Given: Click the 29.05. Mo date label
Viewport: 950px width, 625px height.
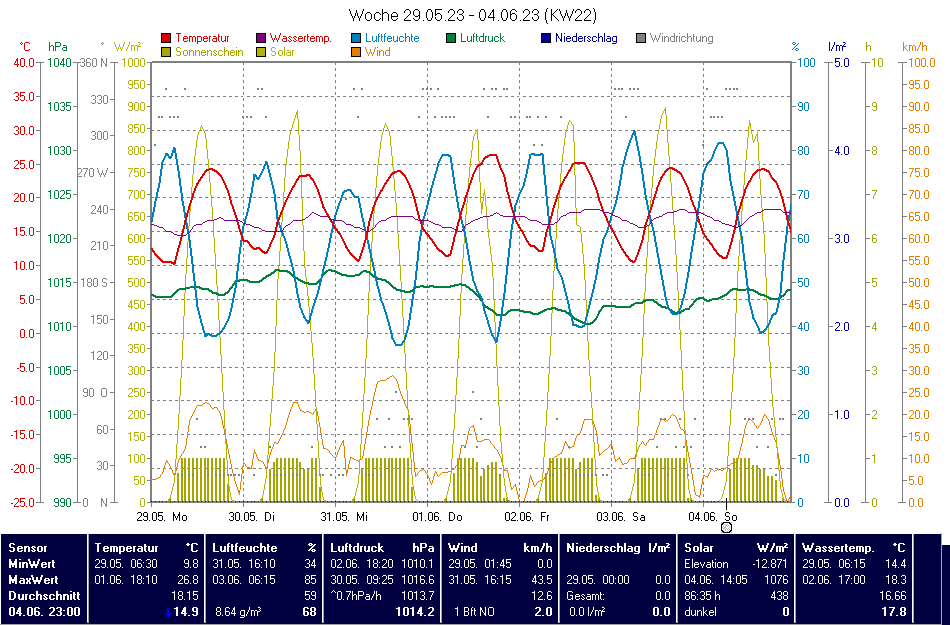Looking at the screenshot, I should coord(162,517).
